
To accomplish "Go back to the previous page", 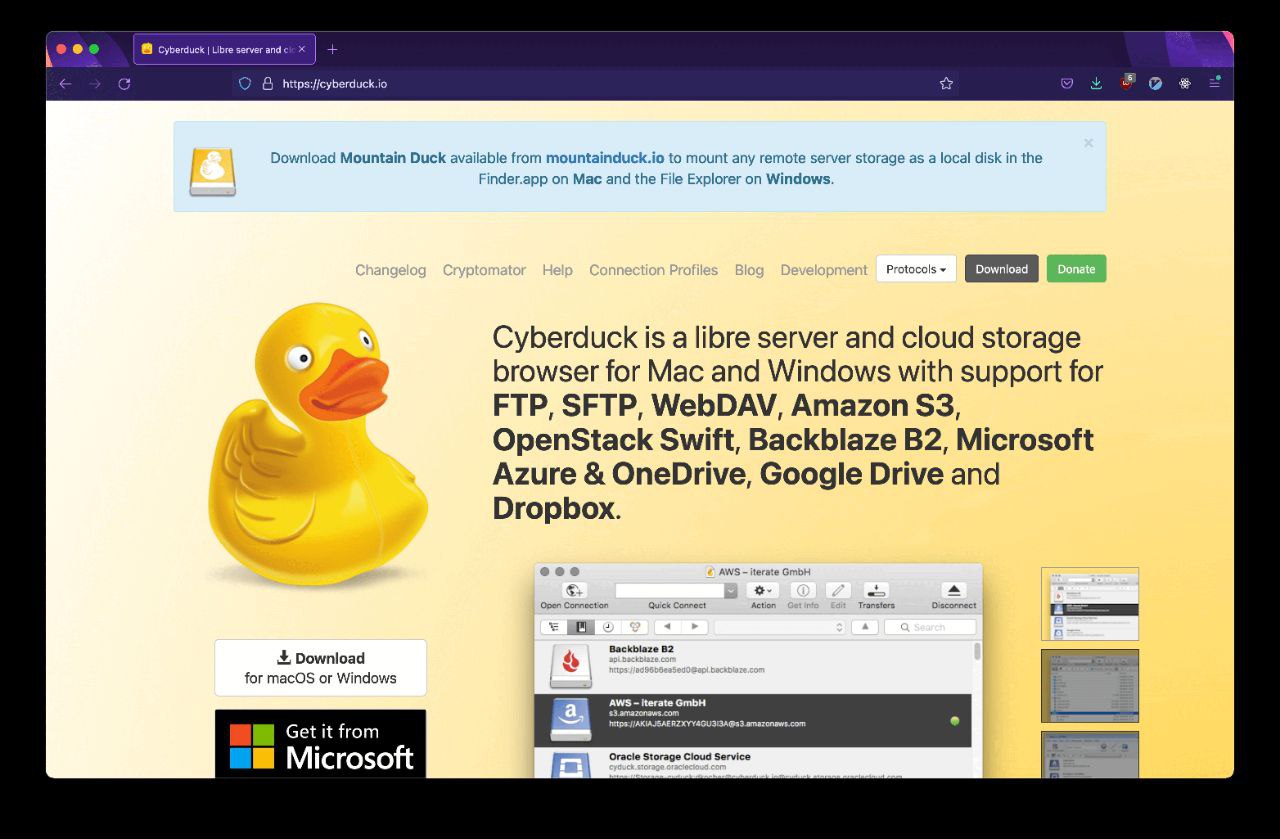I will (65, 84).
